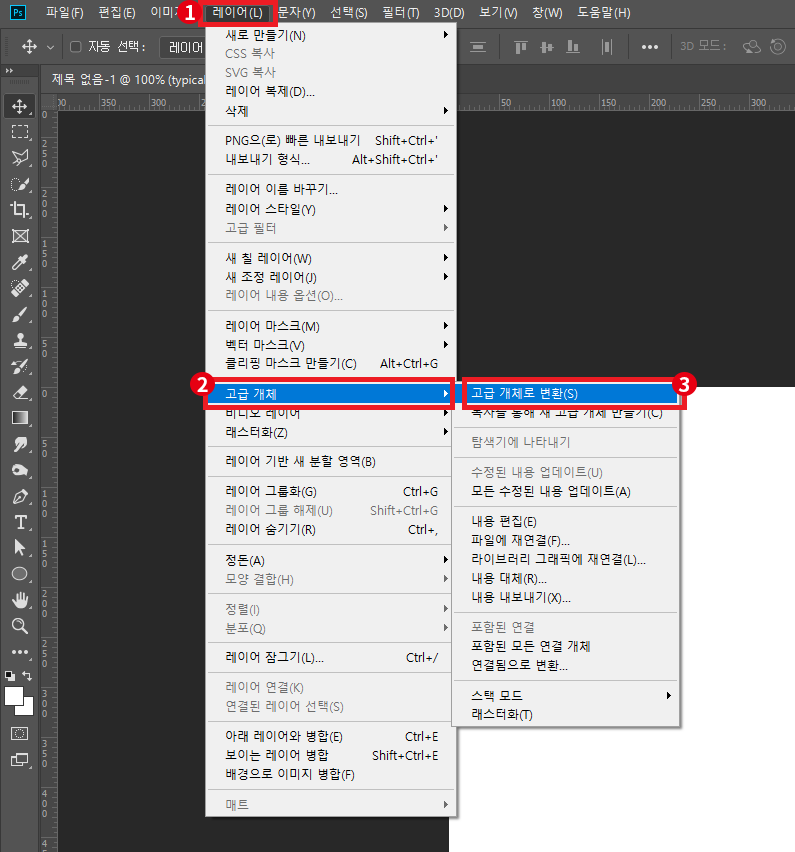Expand the 래스터화(Z) submenu
This screenshot has height=852, width=795.
point(331,432)
